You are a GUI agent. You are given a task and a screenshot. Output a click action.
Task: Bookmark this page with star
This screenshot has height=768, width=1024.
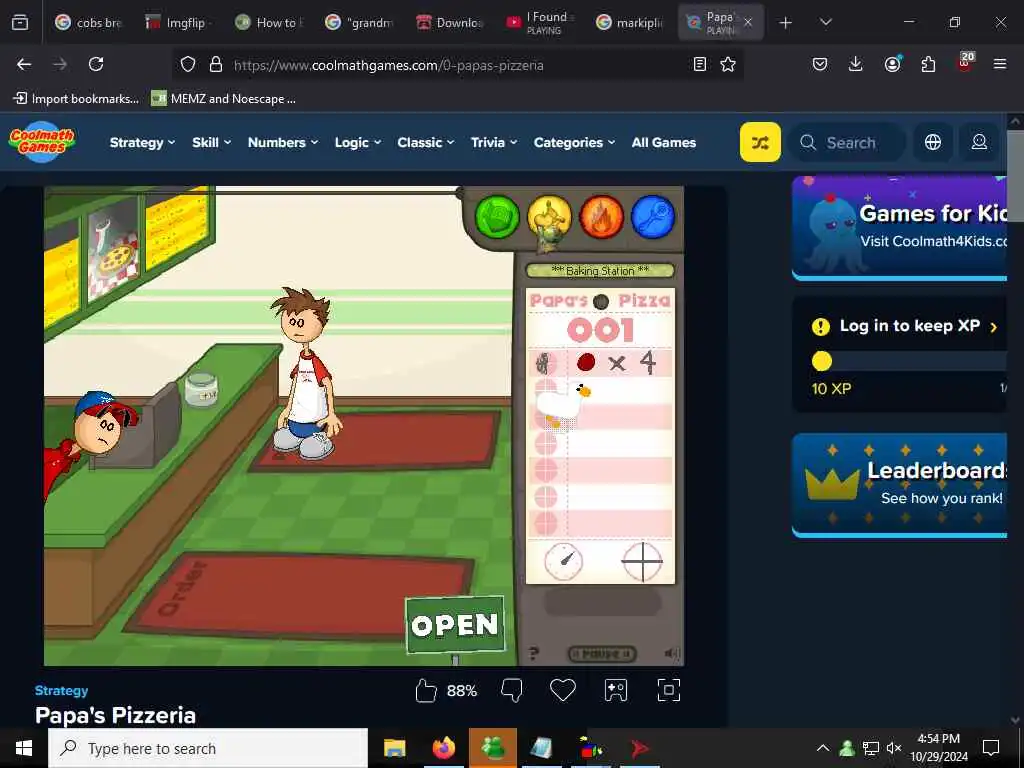(x=728, y=64)
